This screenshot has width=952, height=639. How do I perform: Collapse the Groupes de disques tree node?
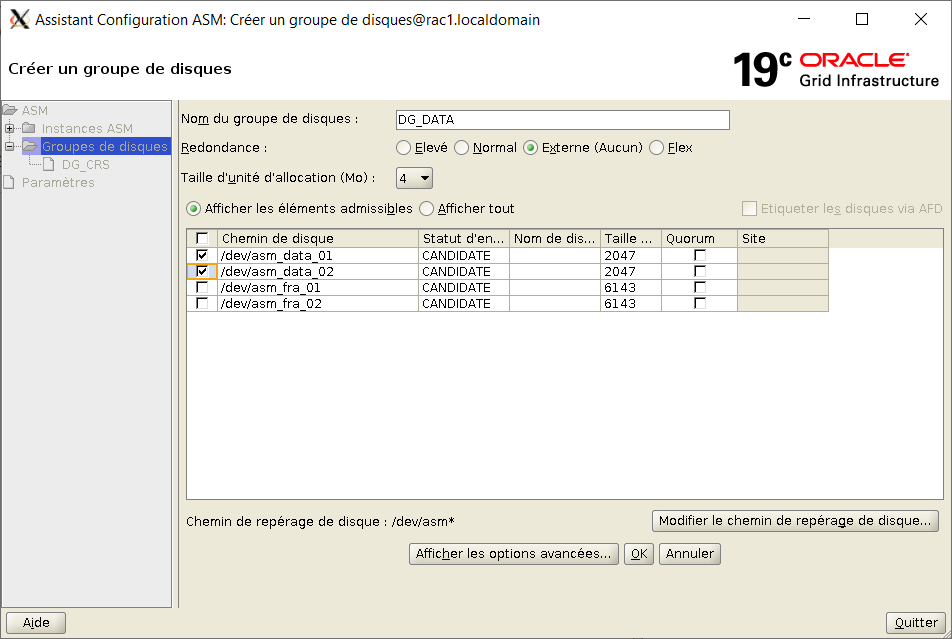(x=10, y=146)
